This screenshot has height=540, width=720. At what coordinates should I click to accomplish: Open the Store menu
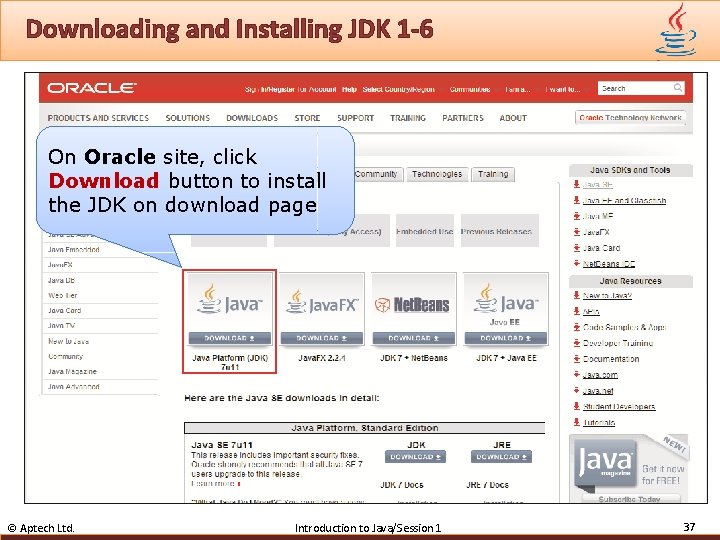[x=307, y=118]
